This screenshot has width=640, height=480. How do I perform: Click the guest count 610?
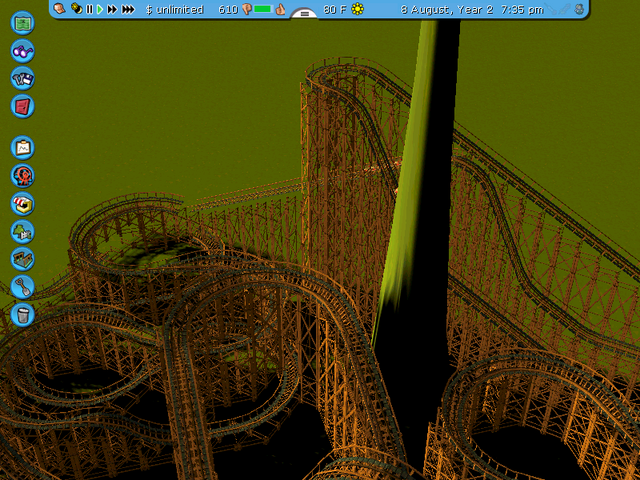click(x=228, y=9)
